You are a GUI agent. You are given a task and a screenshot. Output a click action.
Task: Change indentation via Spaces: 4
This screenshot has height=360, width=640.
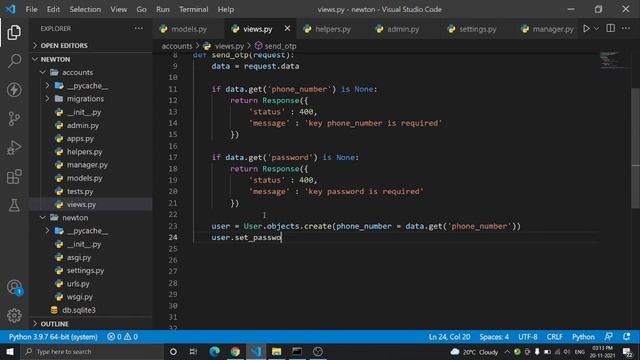coord(494,337)
